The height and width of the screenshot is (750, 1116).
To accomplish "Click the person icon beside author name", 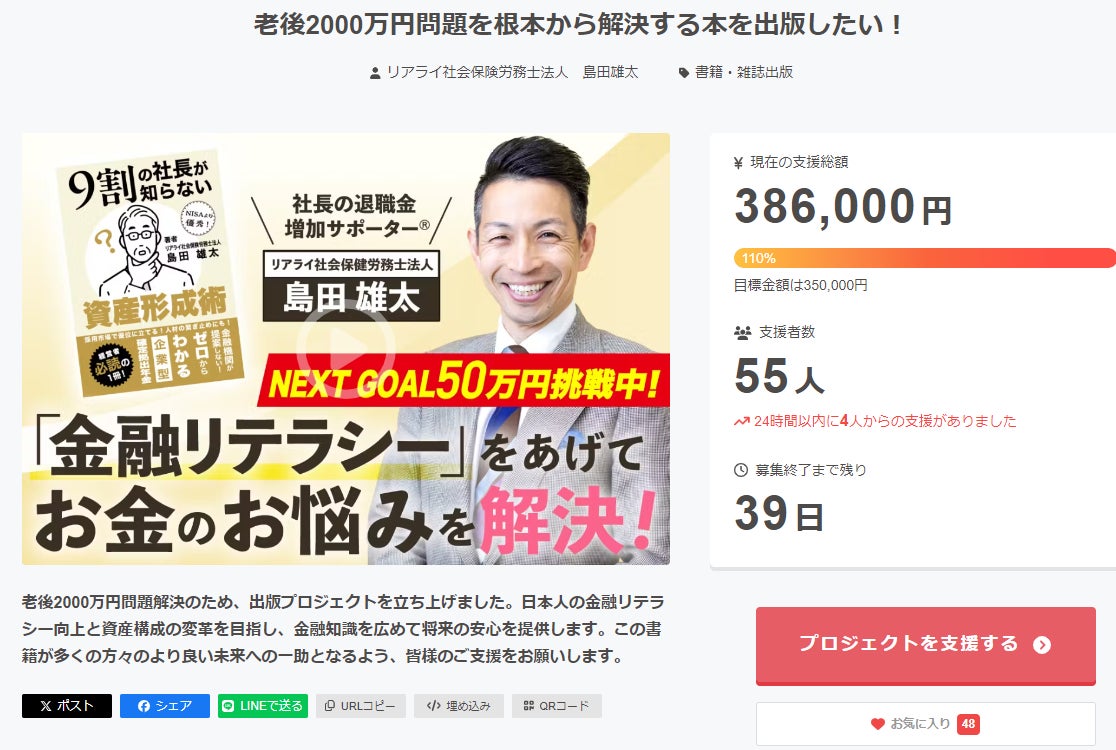I will pos(375,73).
